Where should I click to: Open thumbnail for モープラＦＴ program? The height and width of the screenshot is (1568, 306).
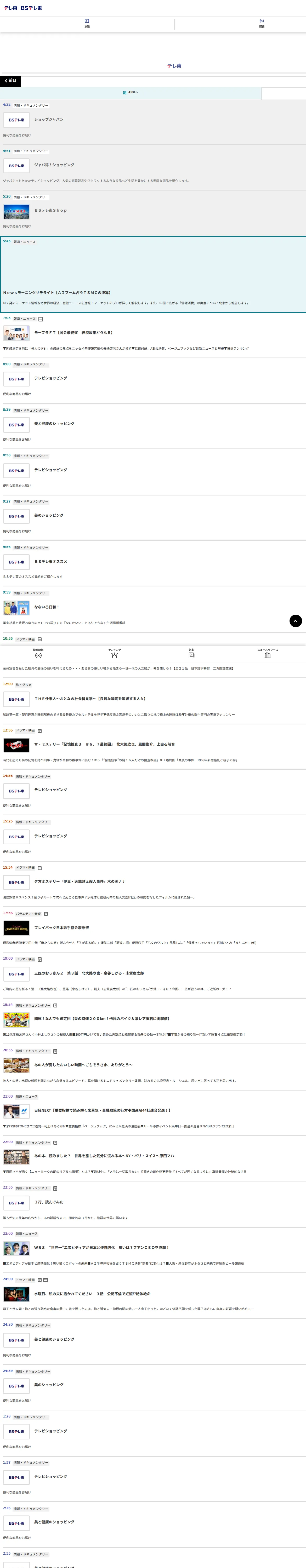click(16, 333)
